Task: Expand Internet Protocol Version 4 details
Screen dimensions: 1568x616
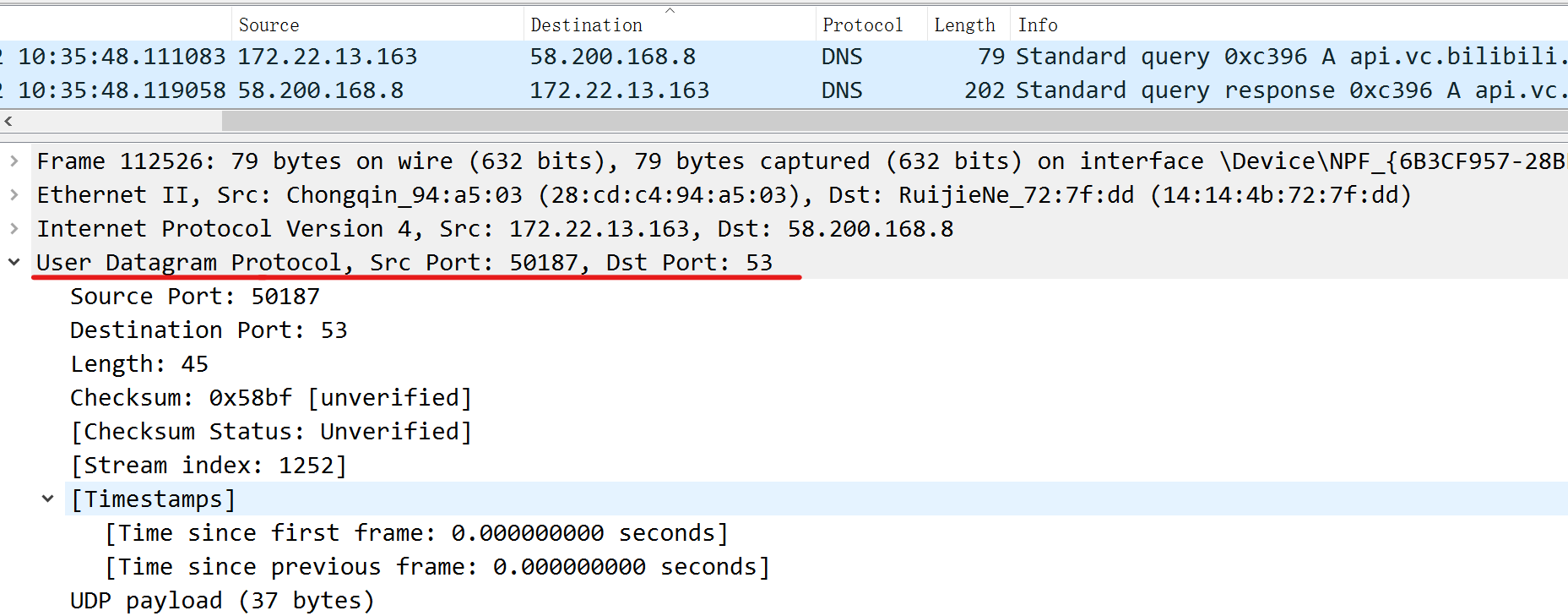Action: (15, 228)
